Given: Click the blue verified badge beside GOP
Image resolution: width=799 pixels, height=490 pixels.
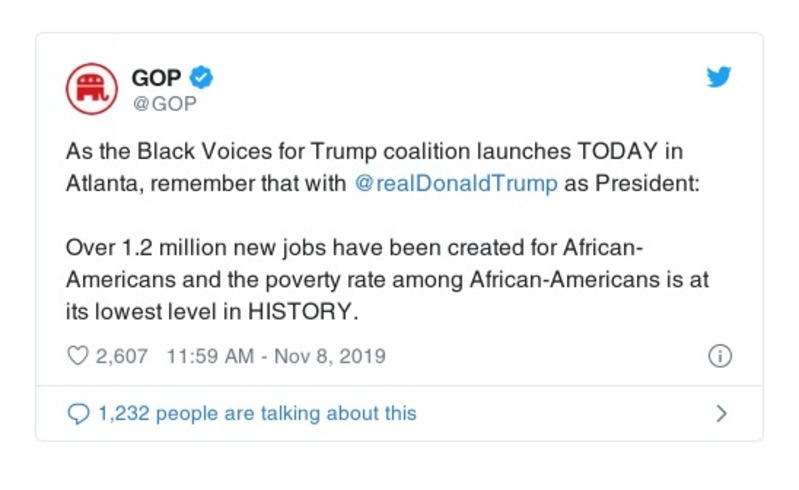Looking at the screenshot, I should [202, 78].
